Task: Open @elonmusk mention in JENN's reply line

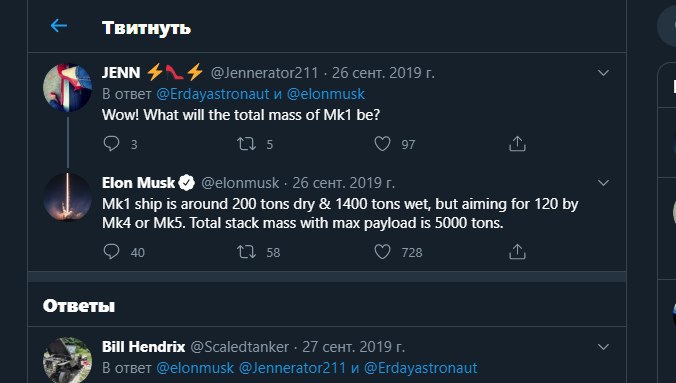Action: point(325,94)
